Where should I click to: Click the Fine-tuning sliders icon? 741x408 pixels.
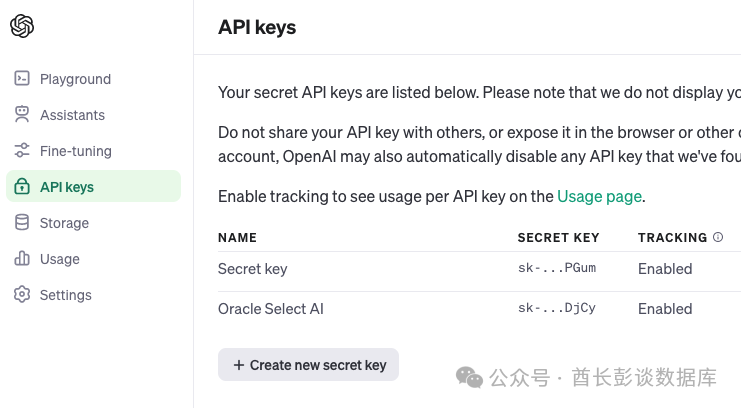22,151
